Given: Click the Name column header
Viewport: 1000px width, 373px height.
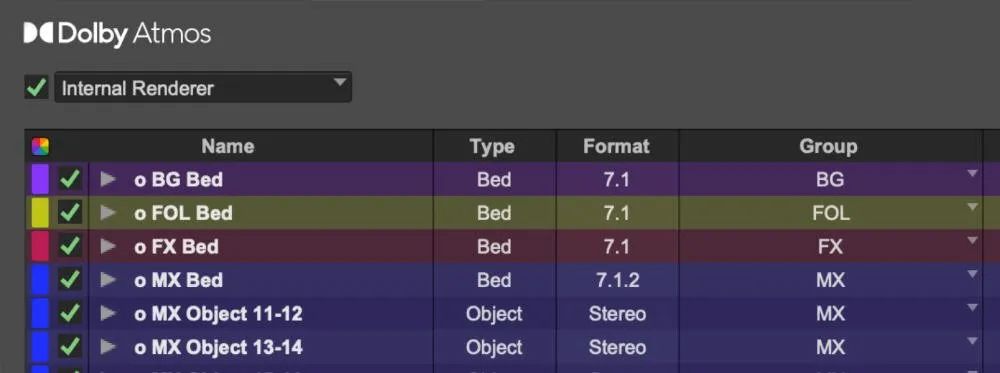Looking at the screenshot, I should (228, 147).
